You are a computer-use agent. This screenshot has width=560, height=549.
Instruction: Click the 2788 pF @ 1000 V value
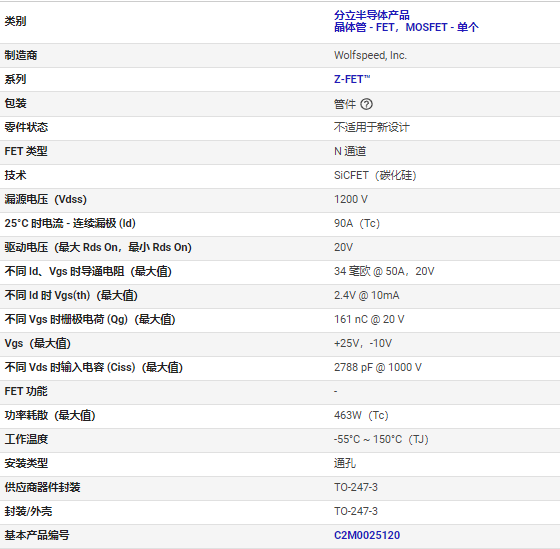(378, 367)
